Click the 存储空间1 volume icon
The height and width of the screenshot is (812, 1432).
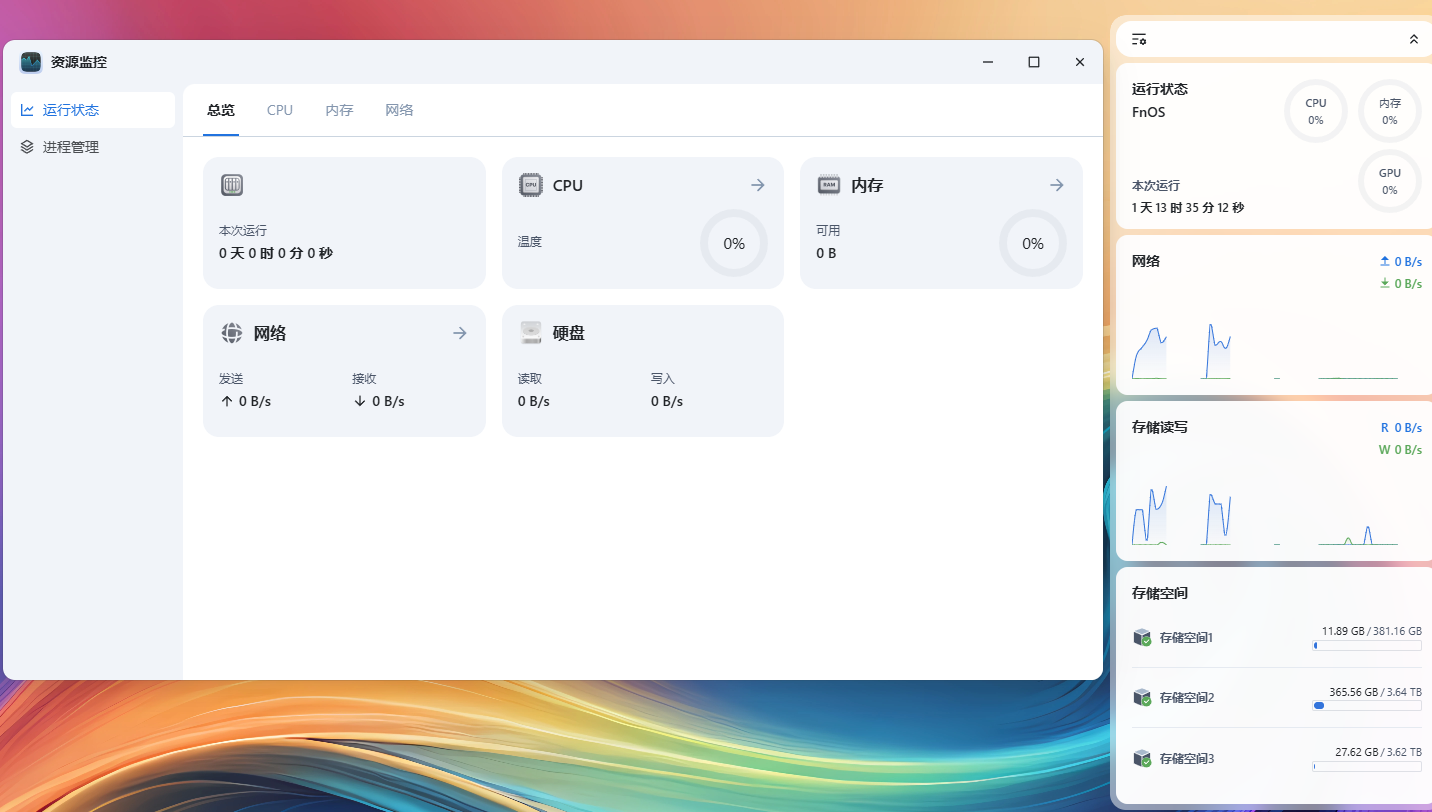point(1142,638)
